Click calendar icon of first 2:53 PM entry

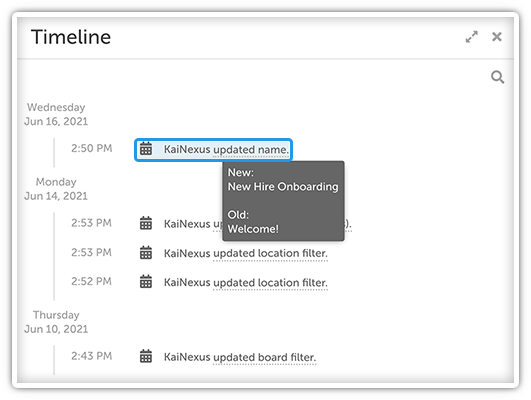(146, 223)
